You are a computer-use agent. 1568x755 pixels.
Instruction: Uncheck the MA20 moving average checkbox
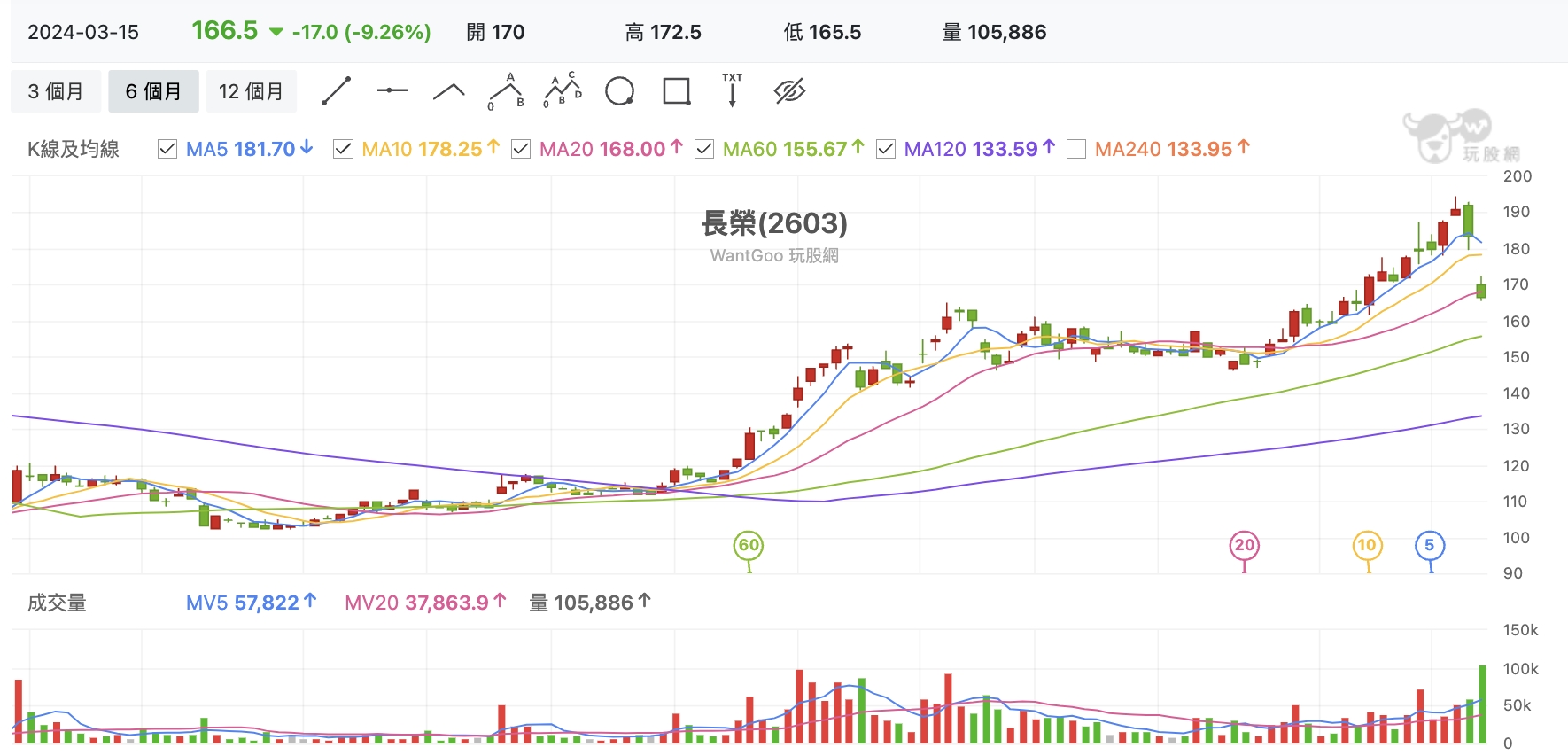[521, 149]
